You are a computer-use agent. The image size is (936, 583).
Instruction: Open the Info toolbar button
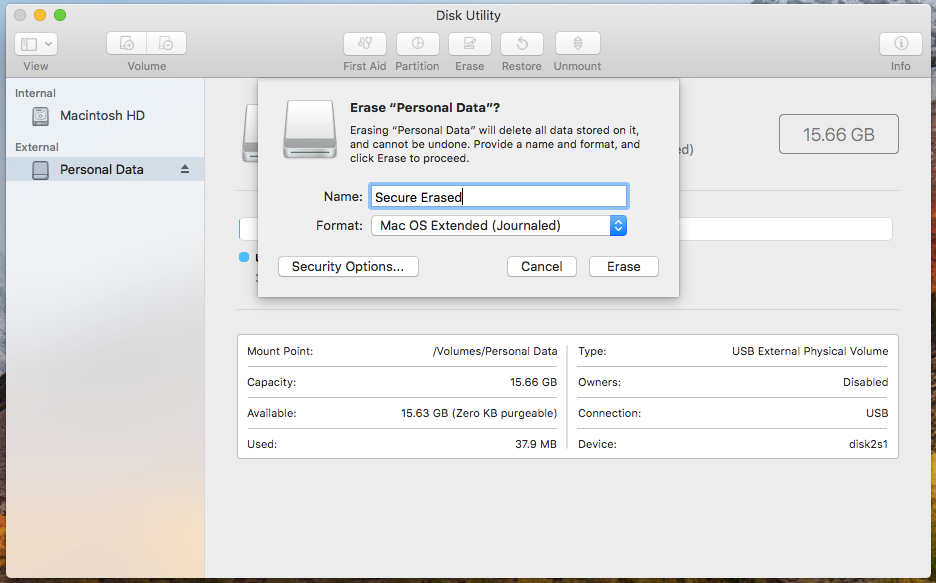(x=901, y=44)
